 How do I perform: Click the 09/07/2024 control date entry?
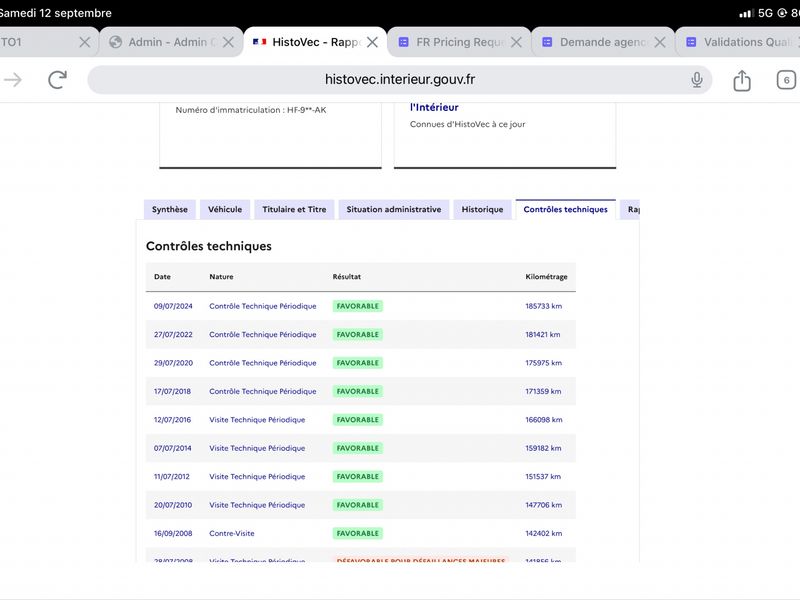click(173, 306)
